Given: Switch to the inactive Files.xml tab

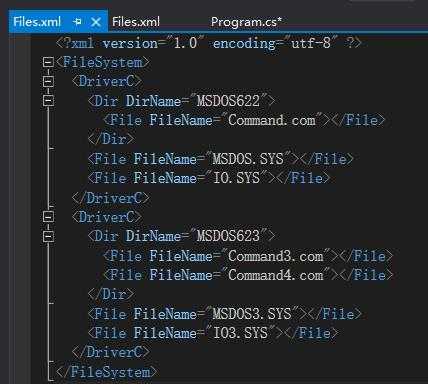Looking at the screenshot, I should tap(136, 22).
